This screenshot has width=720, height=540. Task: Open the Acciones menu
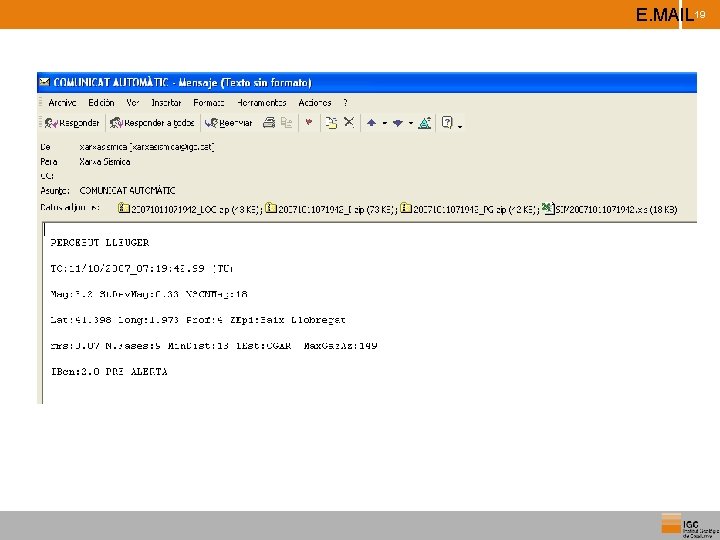pyautogui.click(x=315, y=102)
